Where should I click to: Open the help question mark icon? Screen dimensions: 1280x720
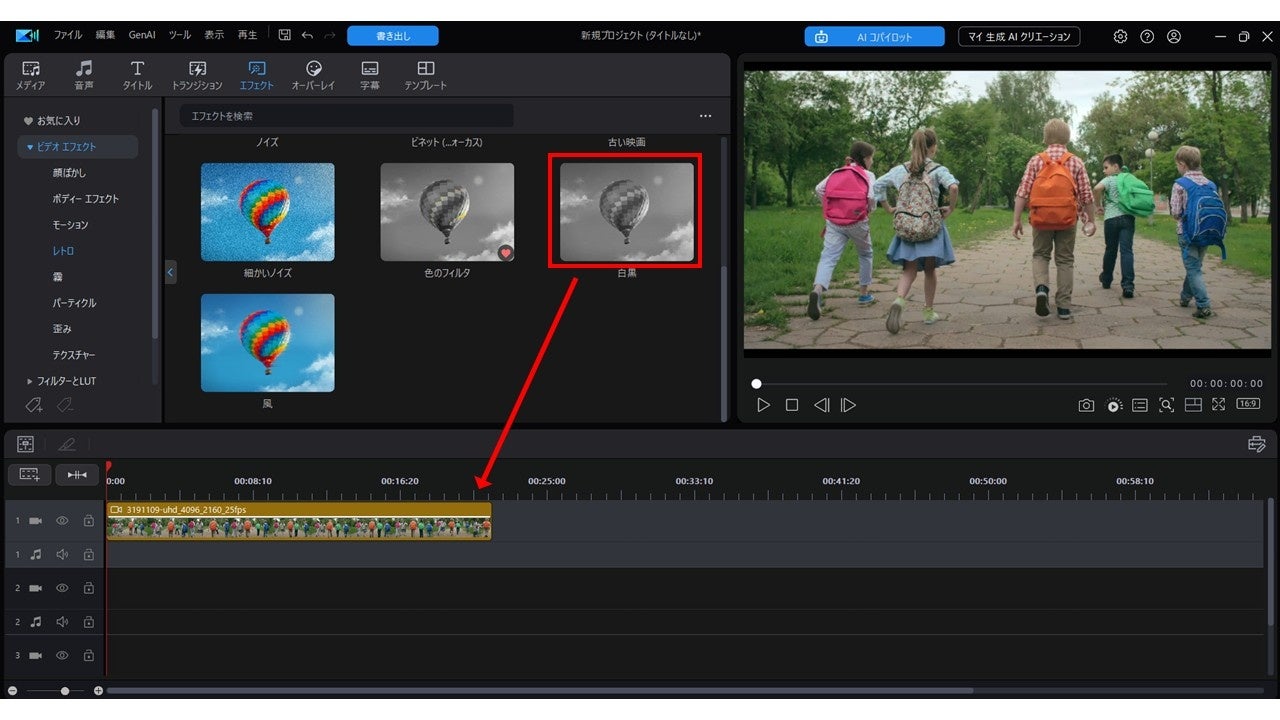coord(1147,36)
